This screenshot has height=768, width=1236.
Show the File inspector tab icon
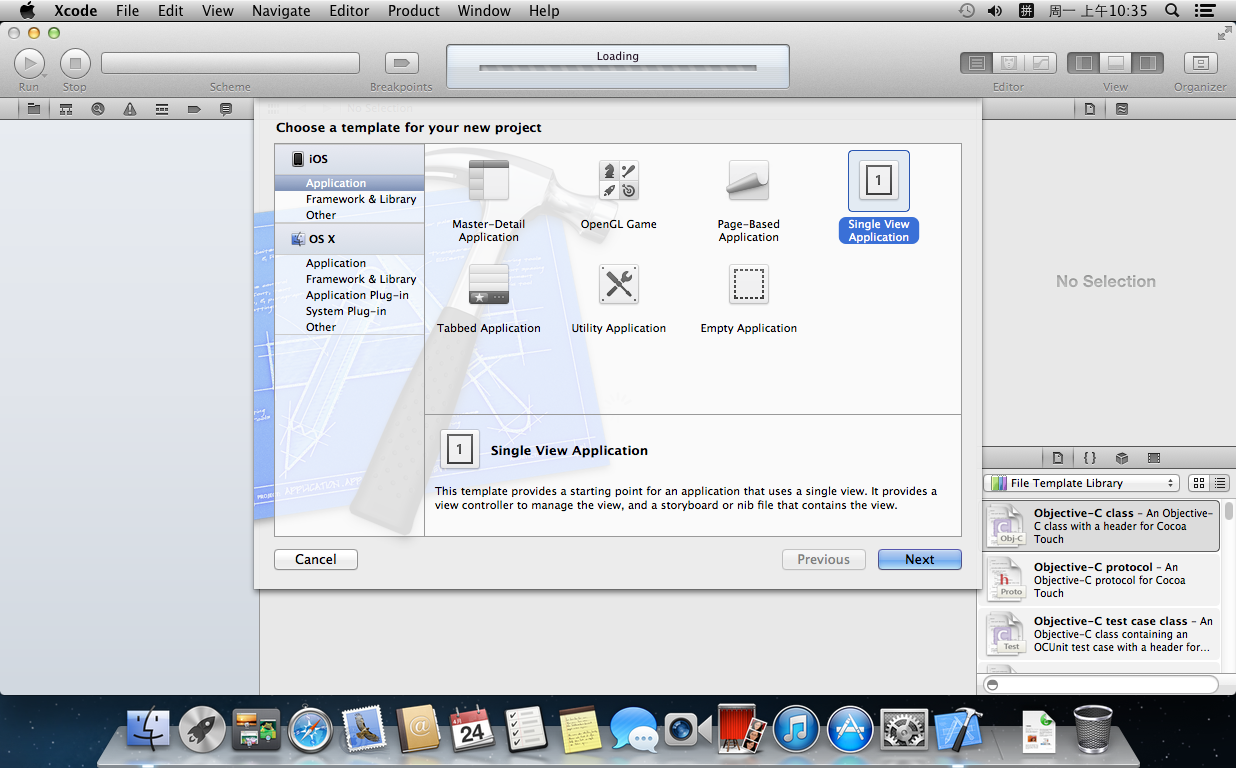tap(1090, 109)
